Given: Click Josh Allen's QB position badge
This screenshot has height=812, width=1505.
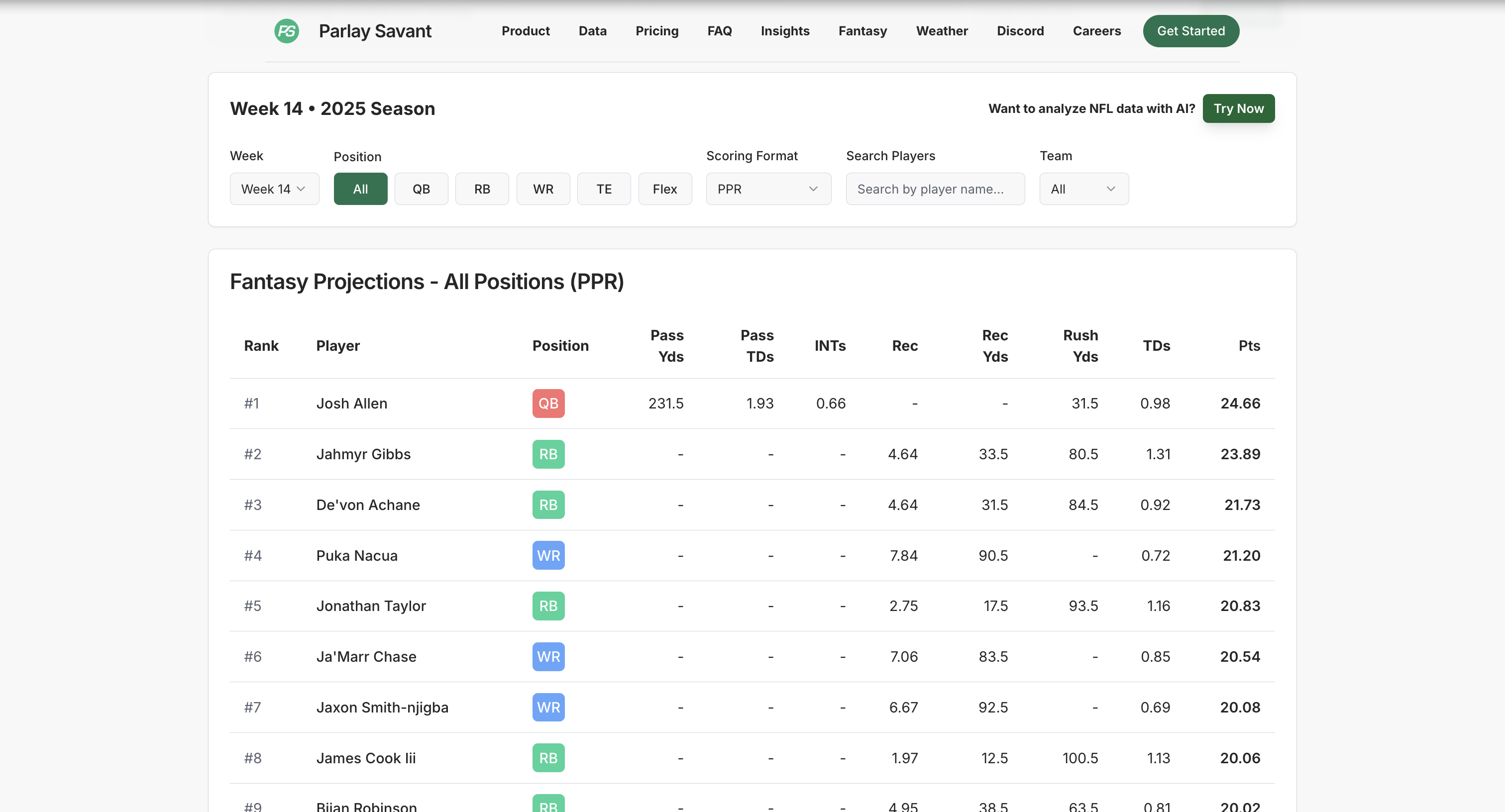Looking at the screenshot, I should coord(548,403).
